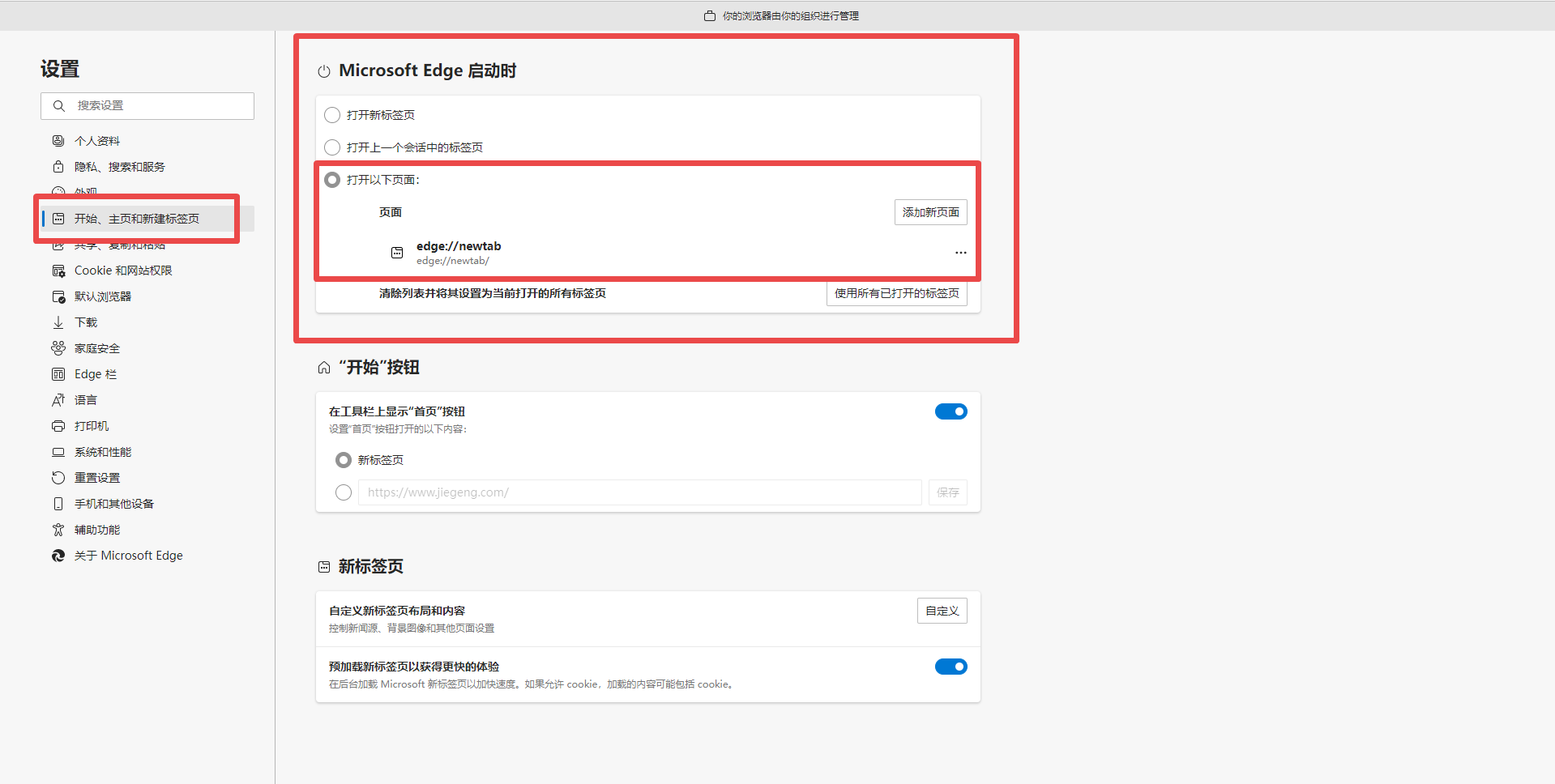Viewport: 1555px width, 784px height.
Task: Select 打开以下页面 radio button
Action: pos(332,180)
